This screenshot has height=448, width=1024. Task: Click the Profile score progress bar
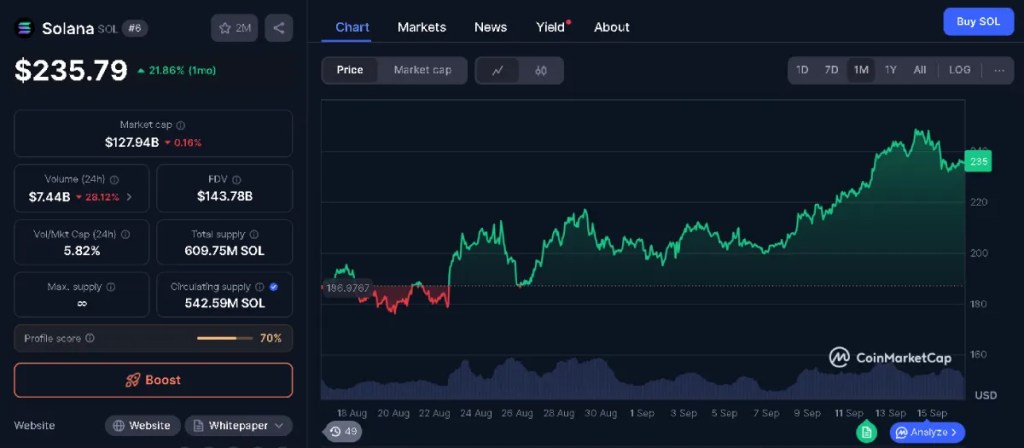point(224,339)
